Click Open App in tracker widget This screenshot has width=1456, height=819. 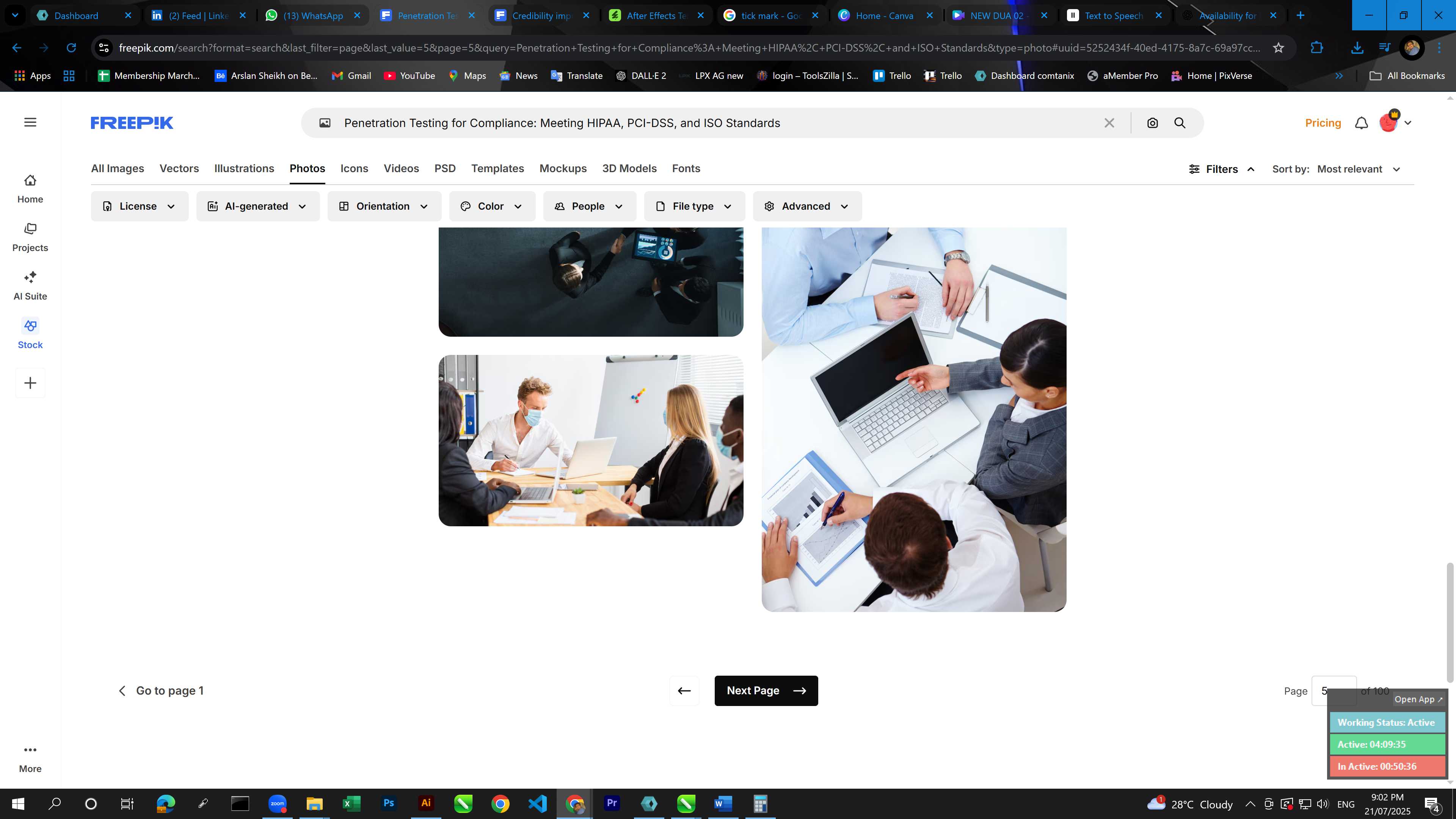[1418, 699]
